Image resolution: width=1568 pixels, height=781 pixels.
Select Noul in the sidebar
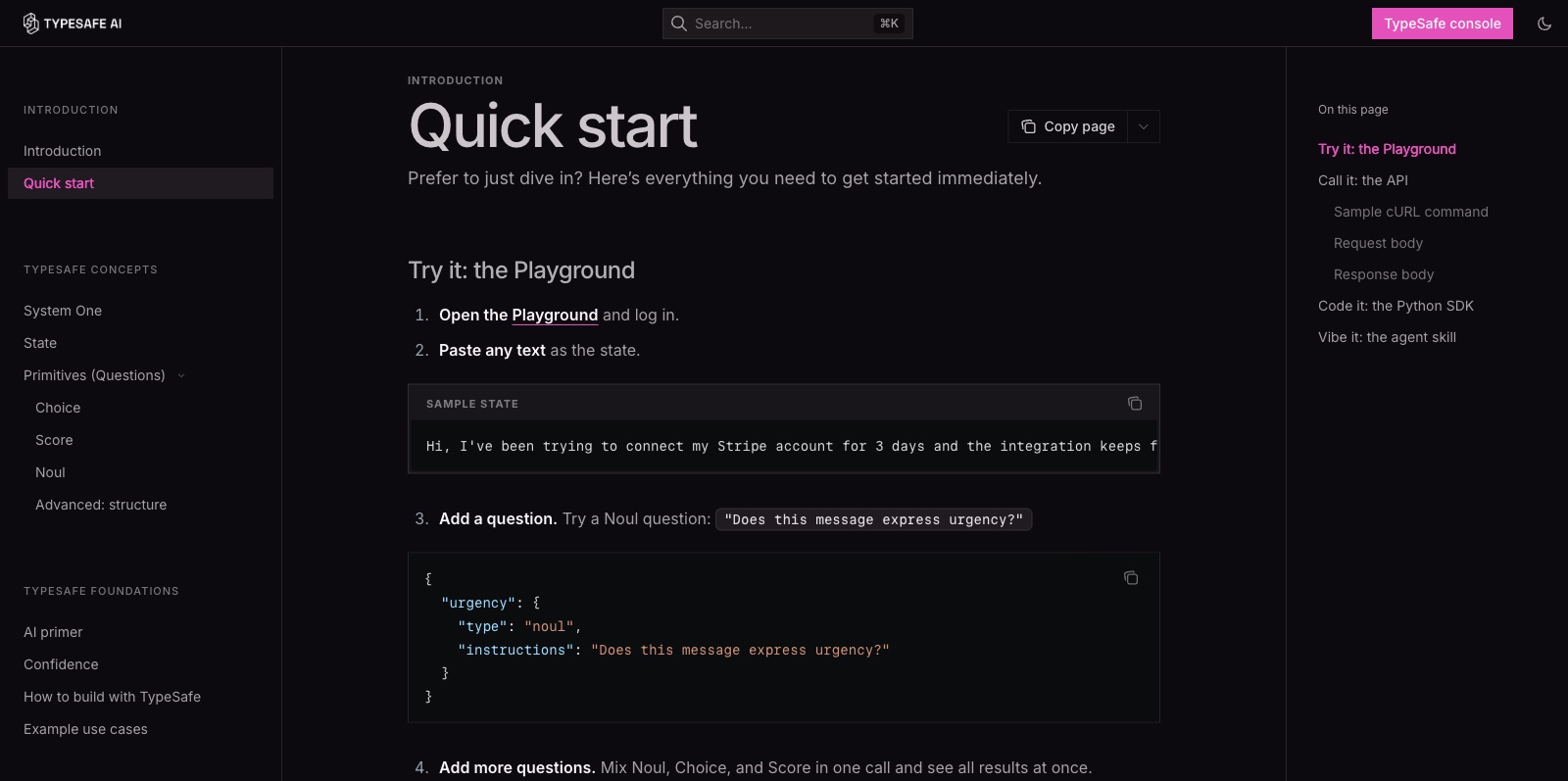[50, 472]
